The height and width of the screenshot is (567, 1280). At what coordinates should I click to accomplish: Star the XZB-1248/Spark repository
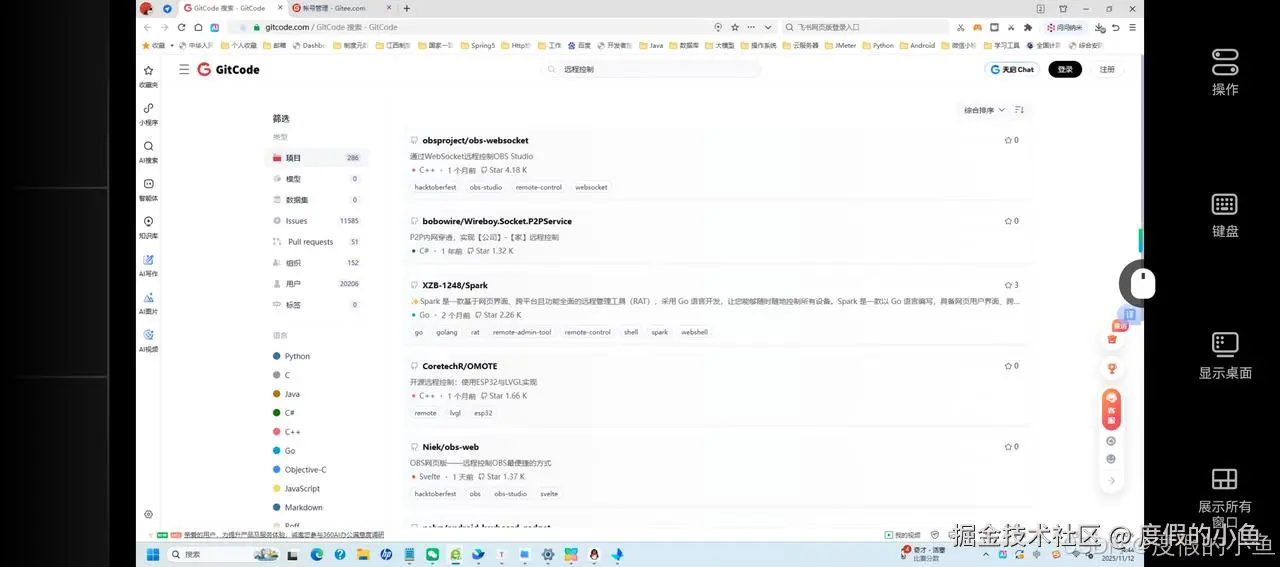(1011, 285)
